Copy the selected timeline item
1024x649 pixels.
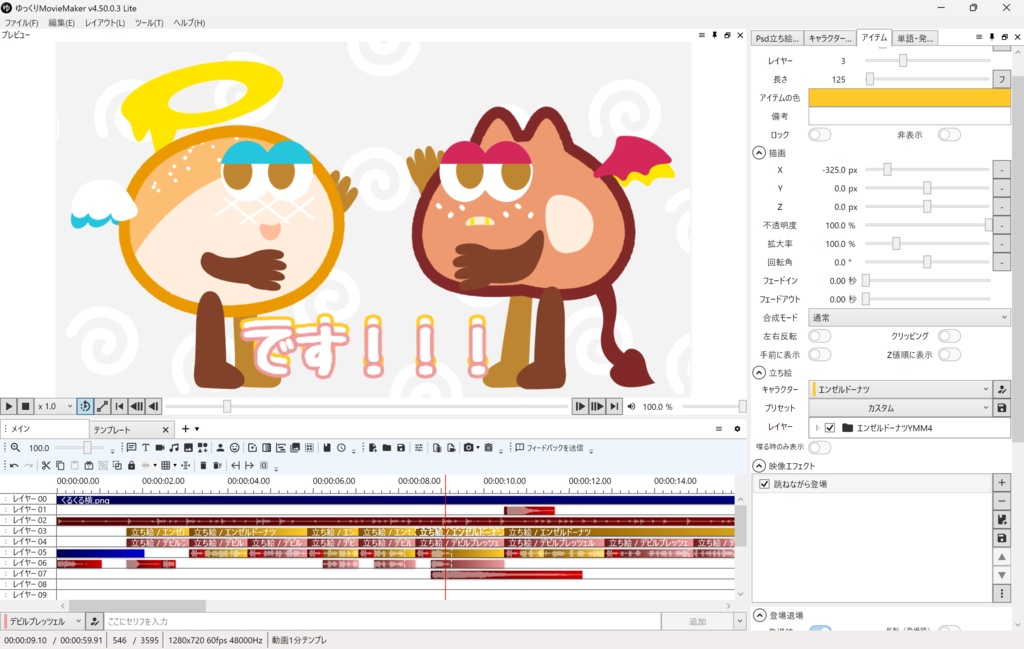pos(60,466)
